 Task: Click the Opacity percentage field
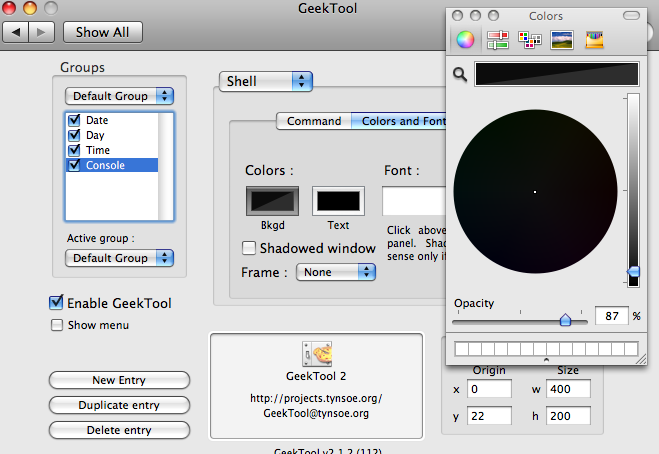[610, 316]
